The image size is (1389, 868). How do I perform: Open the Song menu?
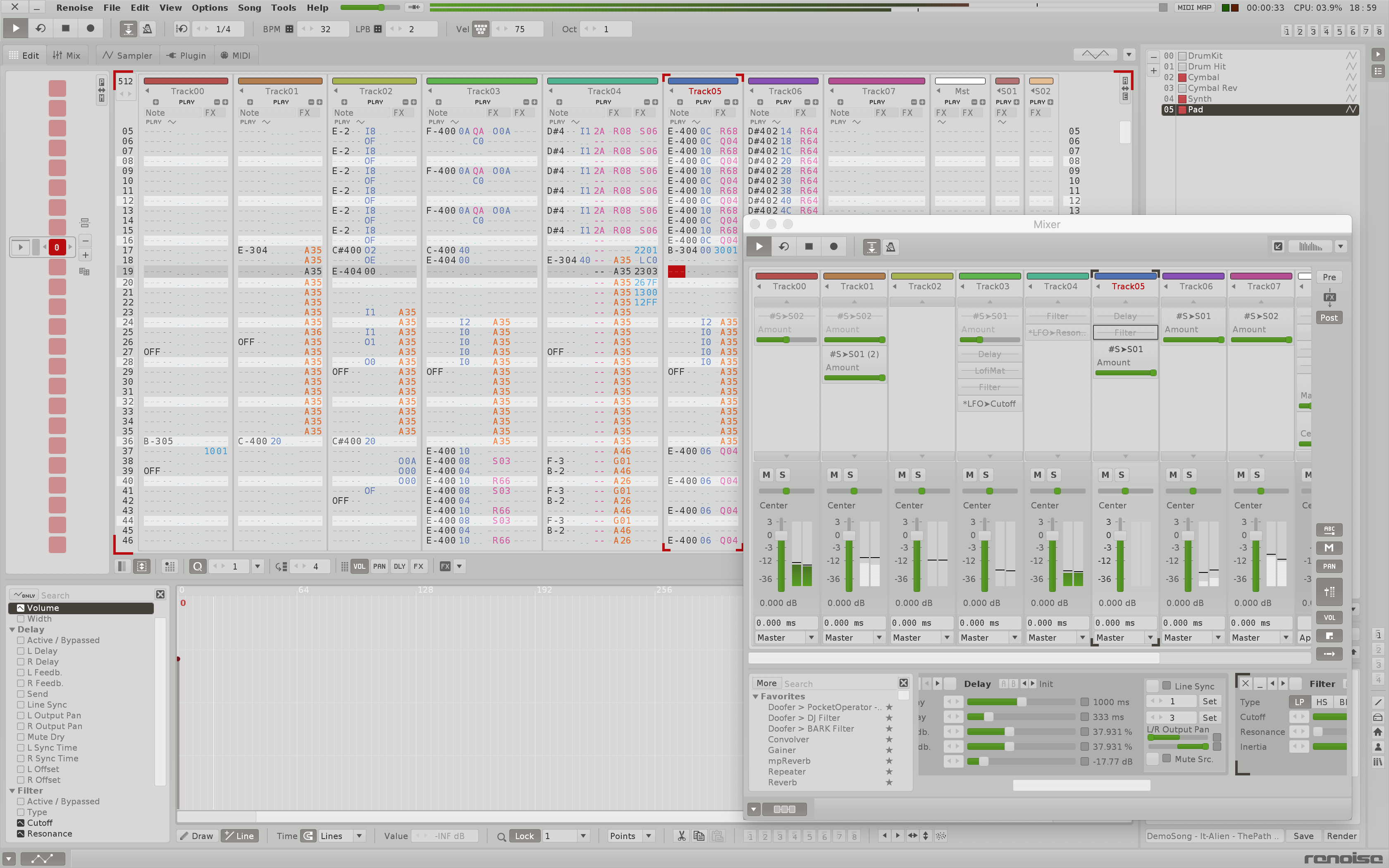[249, 7]
